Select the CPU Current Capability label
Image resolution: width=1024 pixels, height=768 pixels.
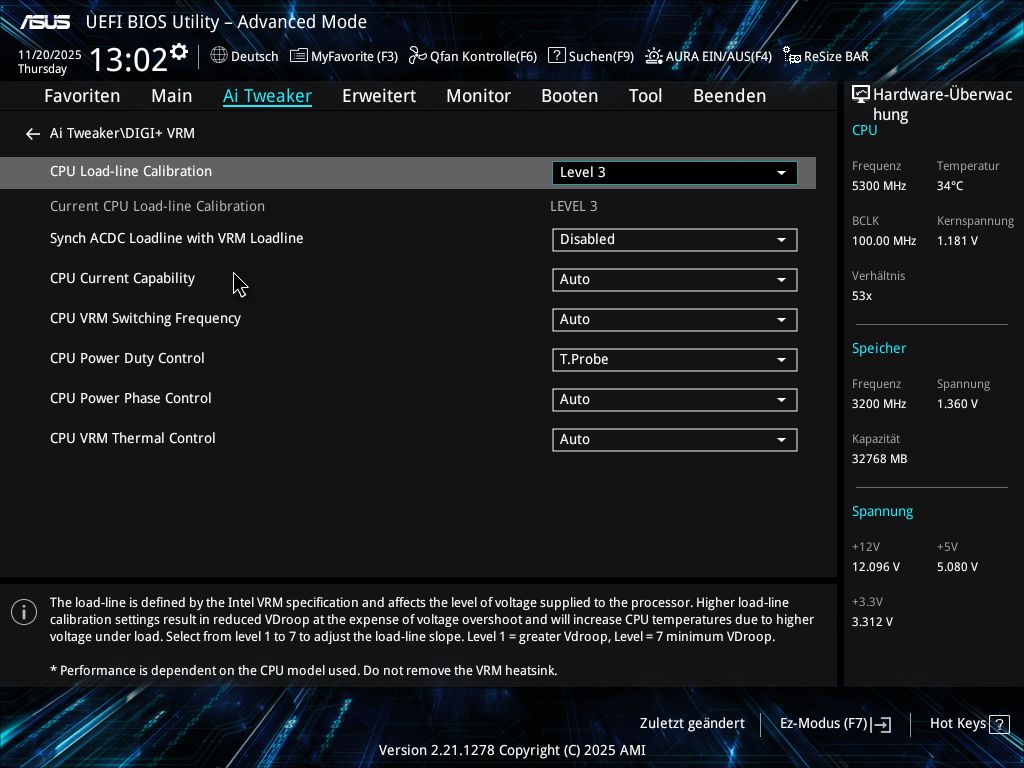click(x=122, y=279)
